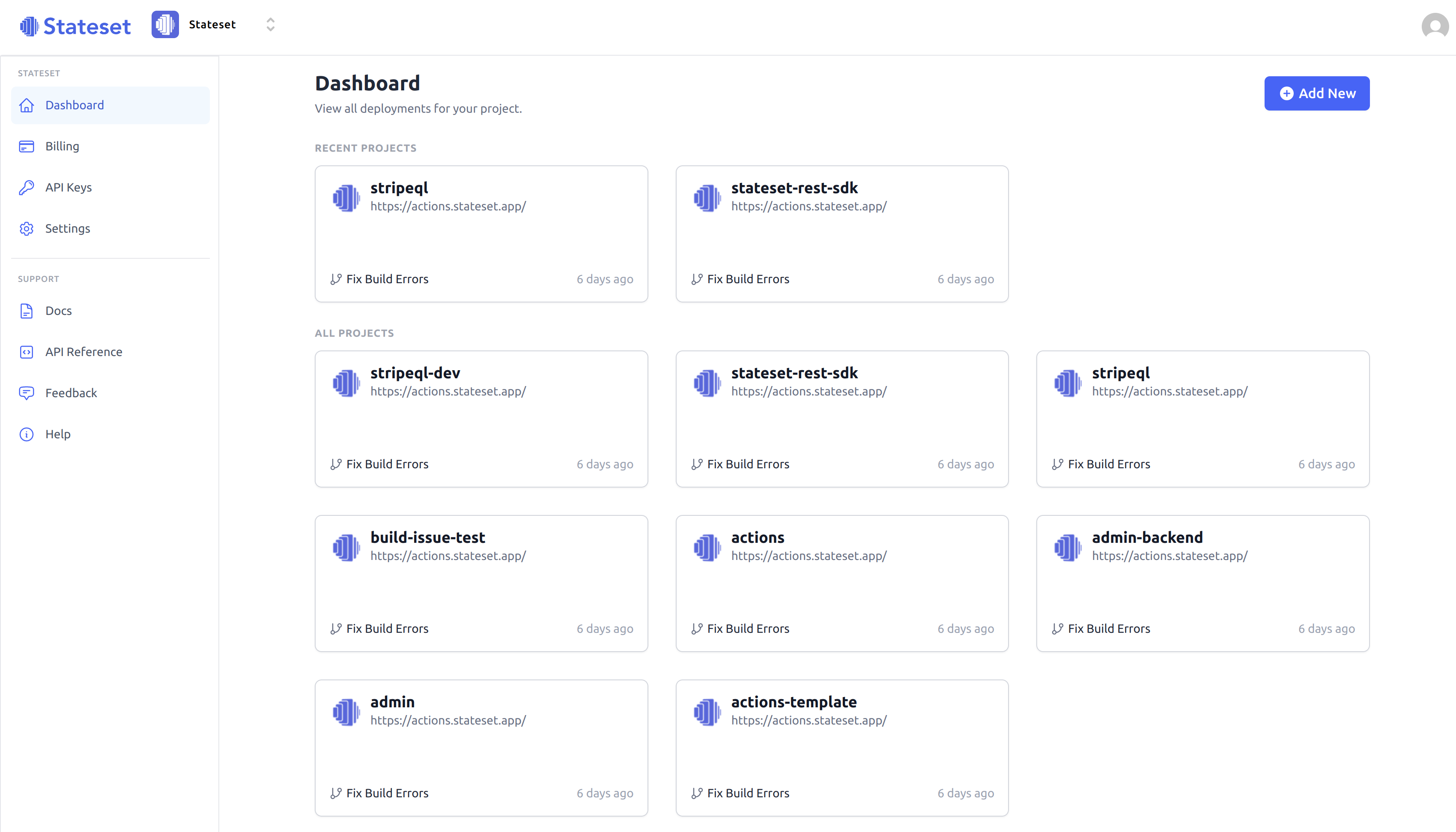Viewport: 1456px width, 832px height.
Task: Open the admin-backend project title
Action: tap(1147, 537)
